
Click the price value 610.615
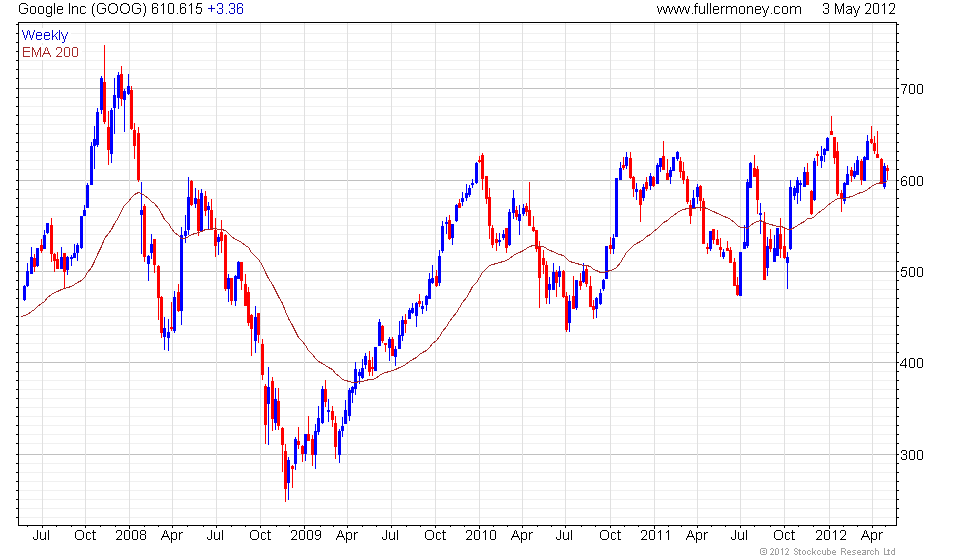177,9
